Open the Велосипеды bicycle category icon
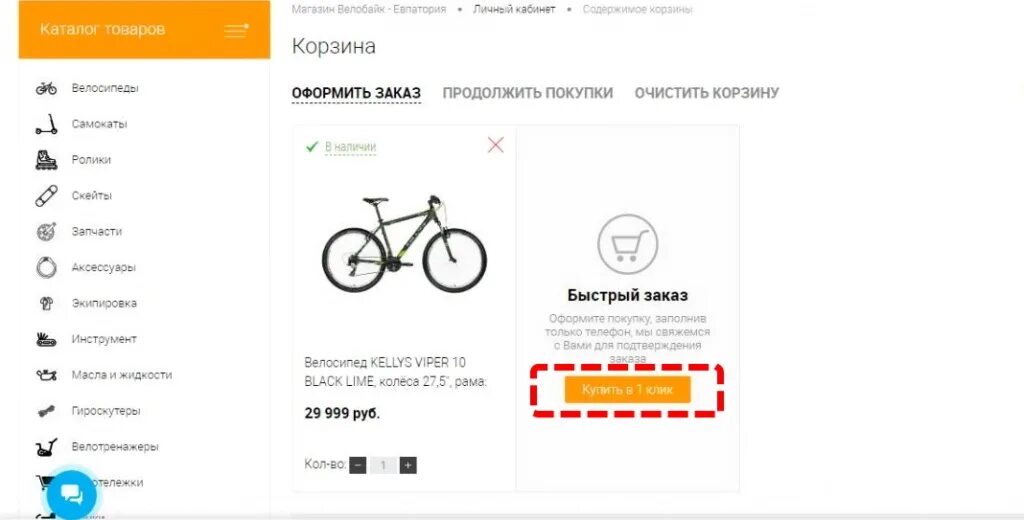The image size is (1024, 520). (x=46, y=88)
